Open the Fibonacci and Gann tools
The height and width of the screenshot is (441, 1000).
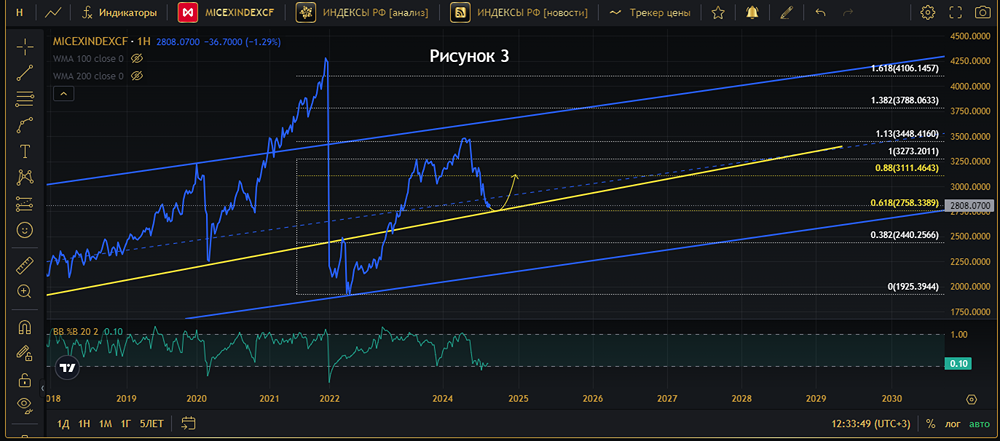tap(25, 99)
